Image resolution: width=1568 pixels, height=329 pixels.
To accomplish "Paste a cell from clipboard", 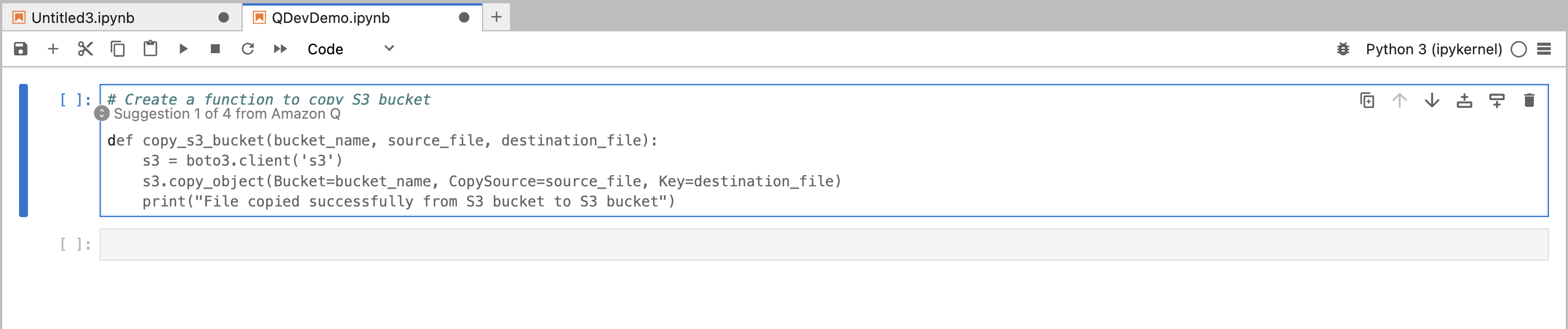I will tap(151, 49).
